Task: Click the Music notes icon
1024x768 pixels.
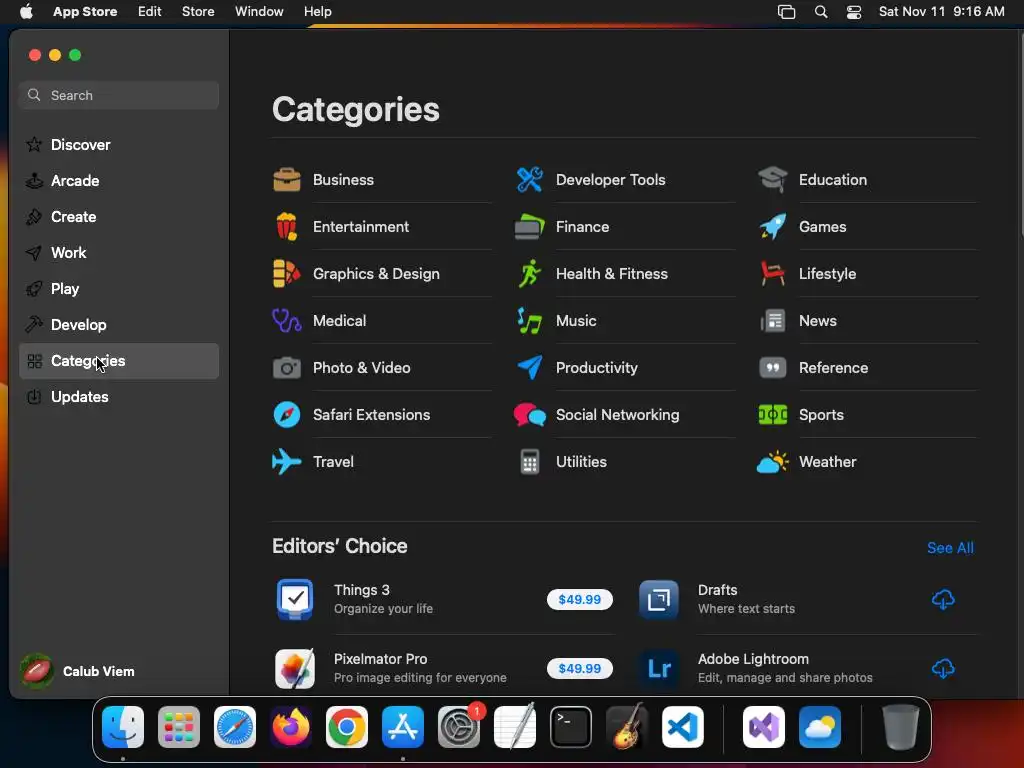Action: tap(529, 321)
